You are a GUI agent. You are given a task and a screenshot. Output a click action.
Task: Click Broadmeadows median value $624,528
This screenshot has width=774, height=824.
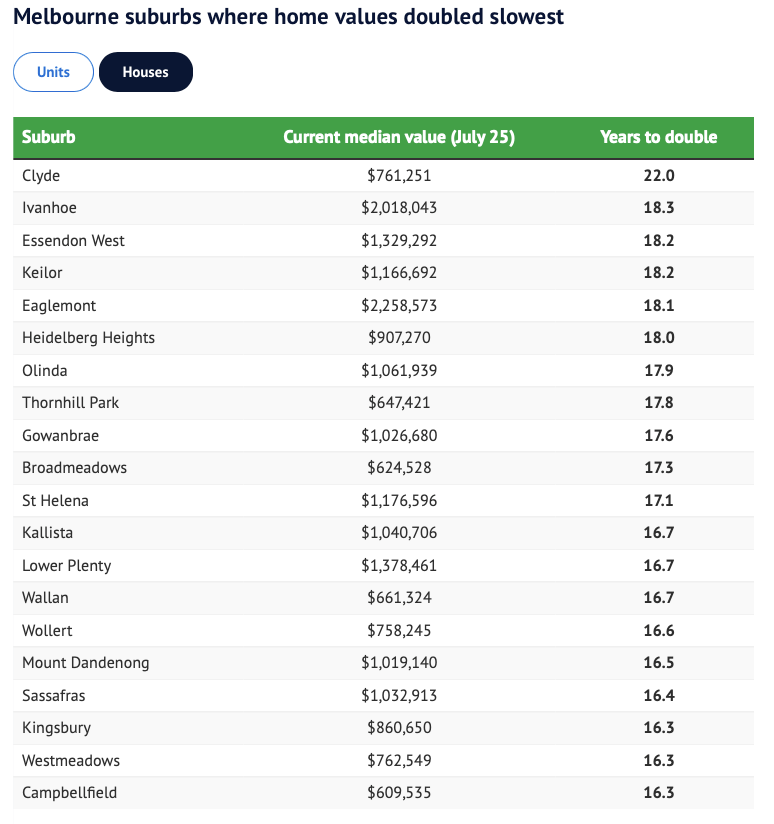coord(399,468)
